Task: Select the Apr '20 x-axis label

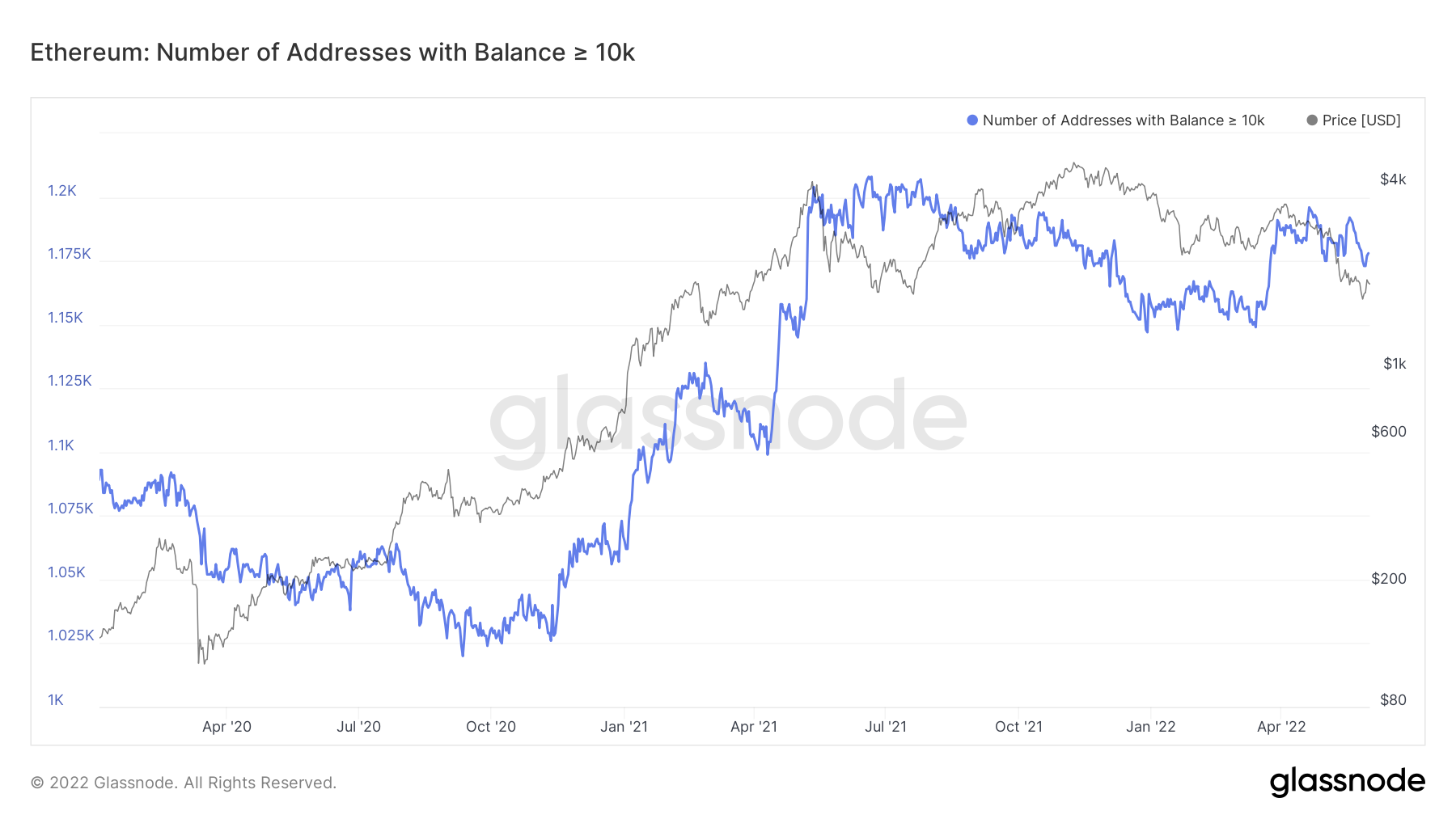Action: pos(226,727)
